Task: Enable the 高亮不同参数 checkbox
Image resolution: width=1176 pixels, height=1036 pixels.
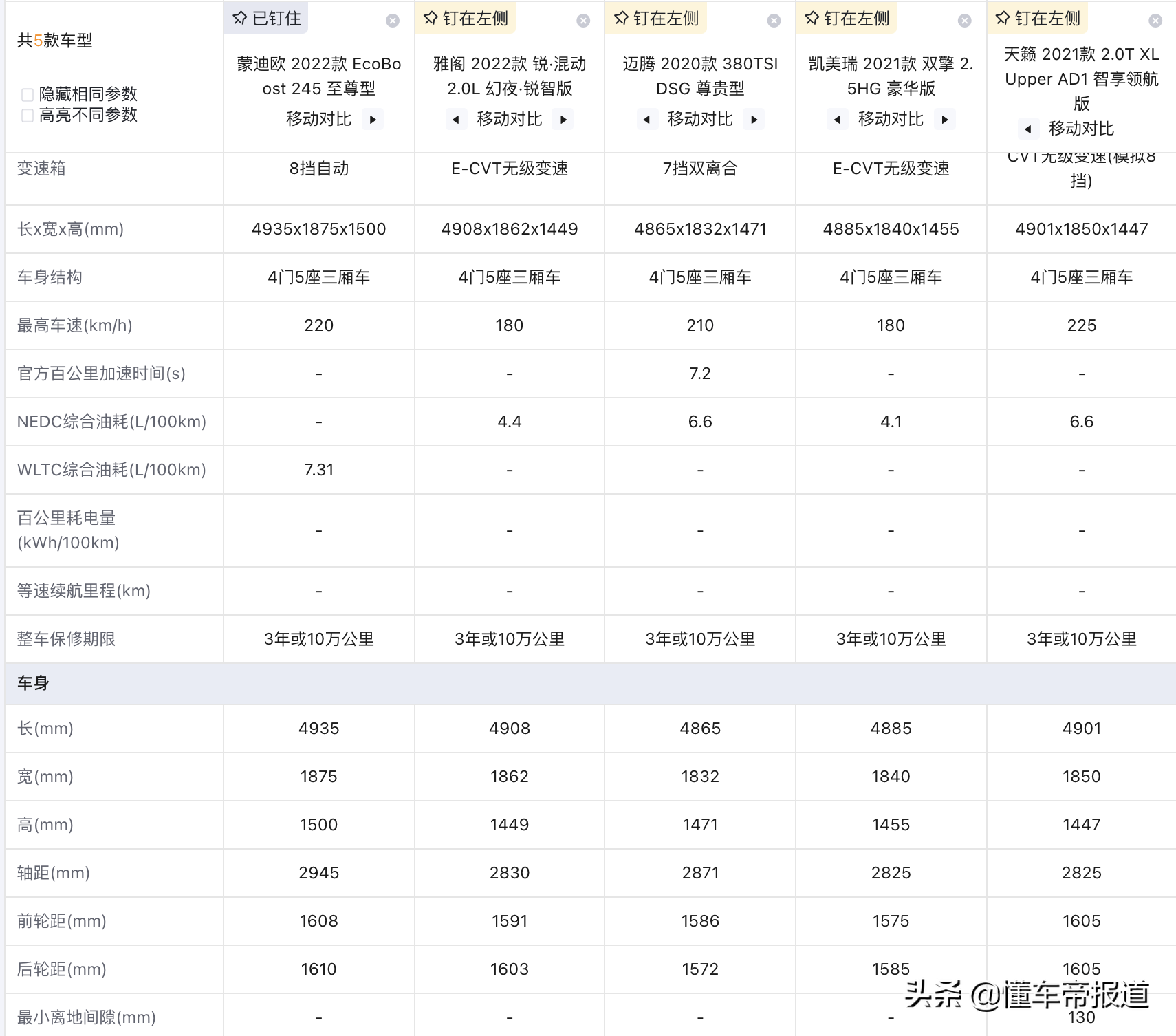Action: 28,116
